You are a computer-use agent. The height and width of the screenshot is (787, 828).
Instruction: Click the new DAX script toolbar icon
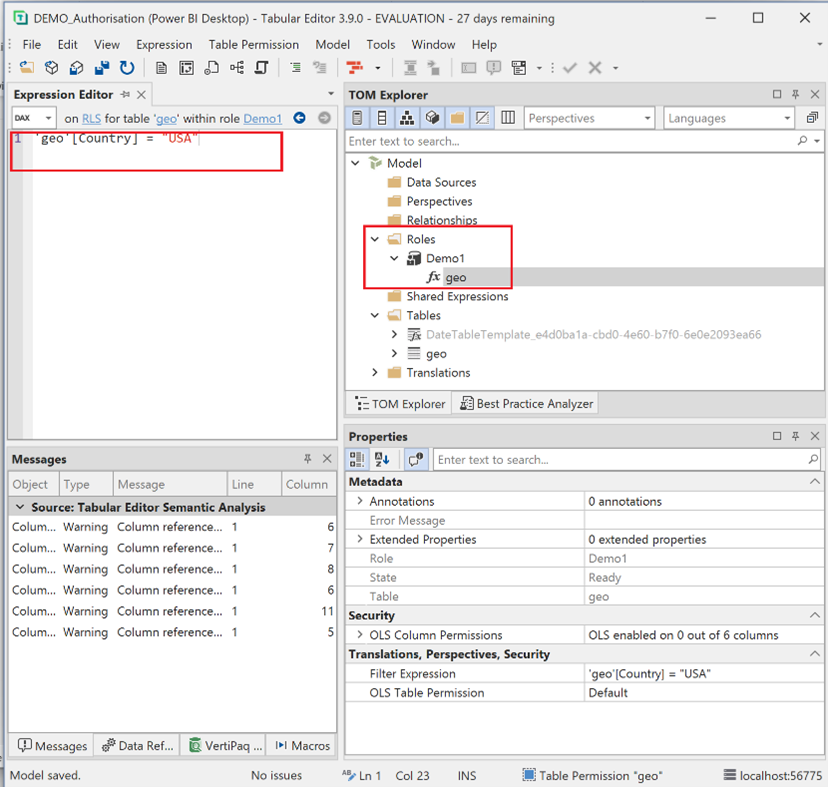212,68
